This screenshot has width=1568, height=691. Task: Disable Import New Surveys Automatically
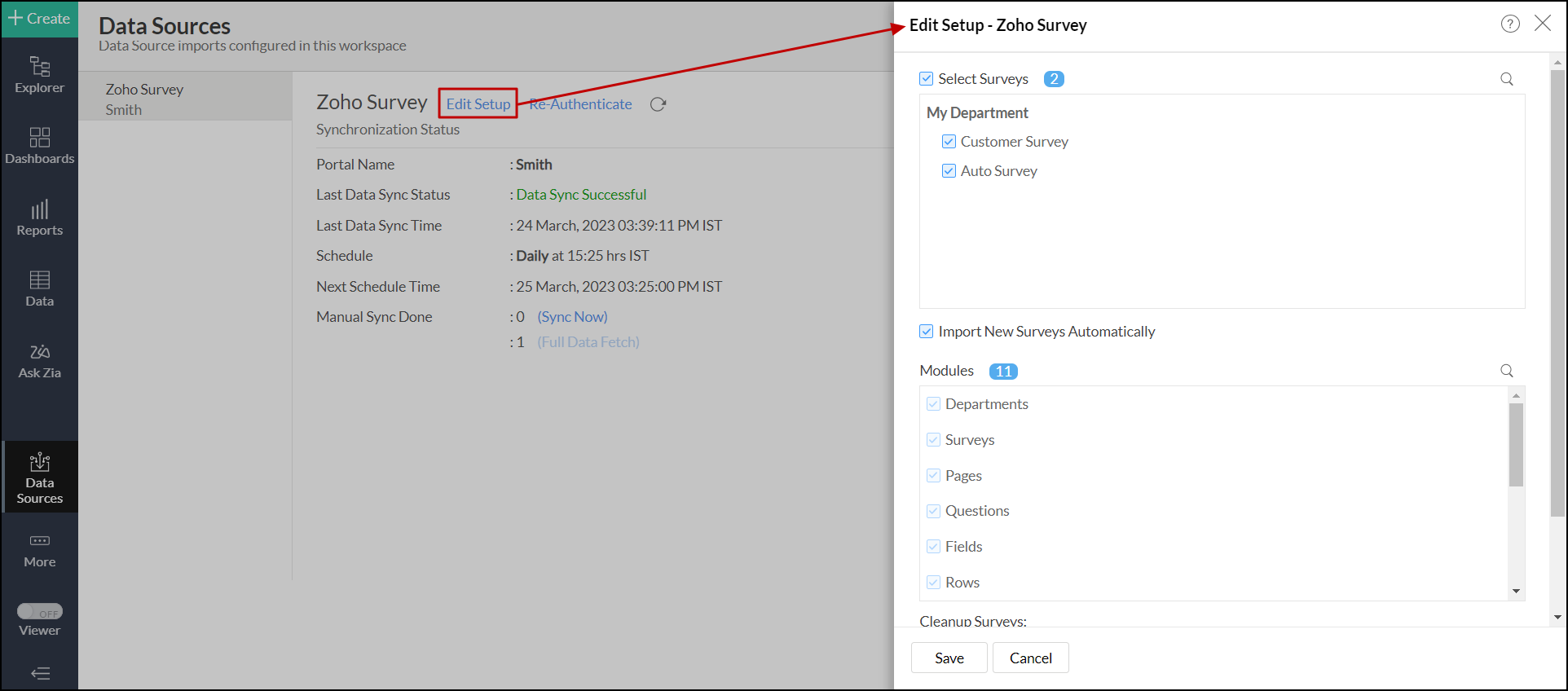(927, 332)
